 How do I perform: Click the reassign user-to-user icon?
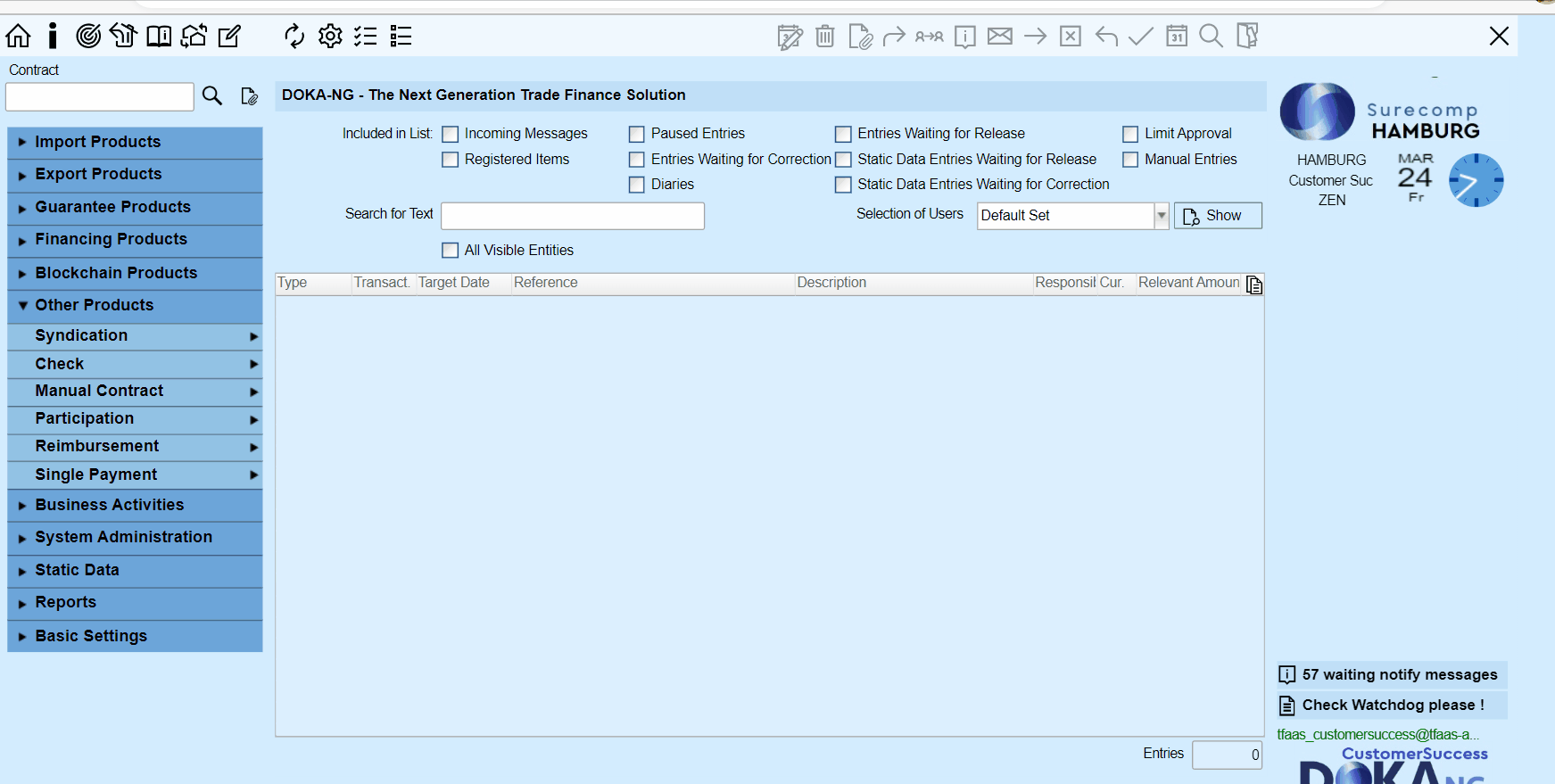click(x=930, y=37)
